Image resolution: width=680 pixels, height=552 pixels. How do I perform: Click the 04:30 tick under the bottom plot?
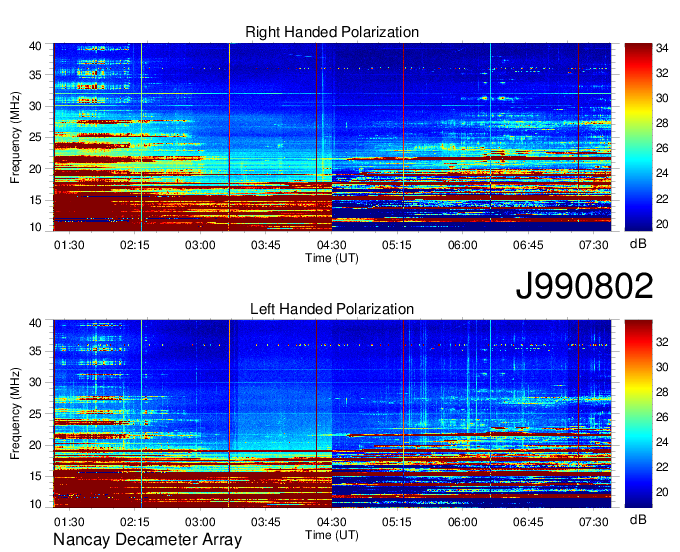click(331, 522)
